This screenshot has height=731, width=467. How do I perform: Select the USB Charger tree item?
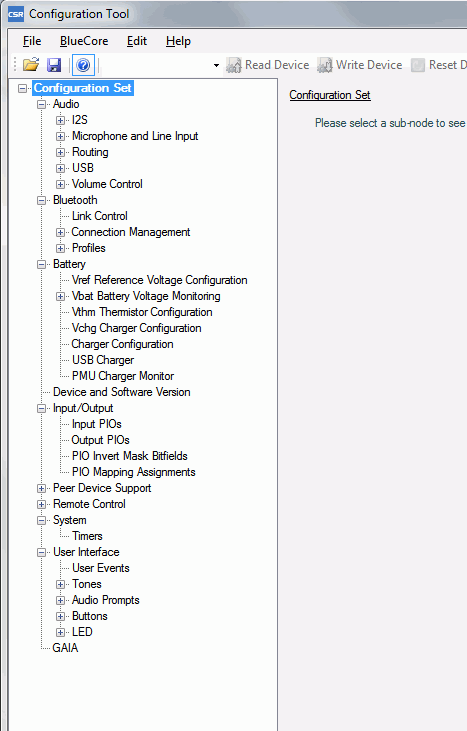(103, 360)
